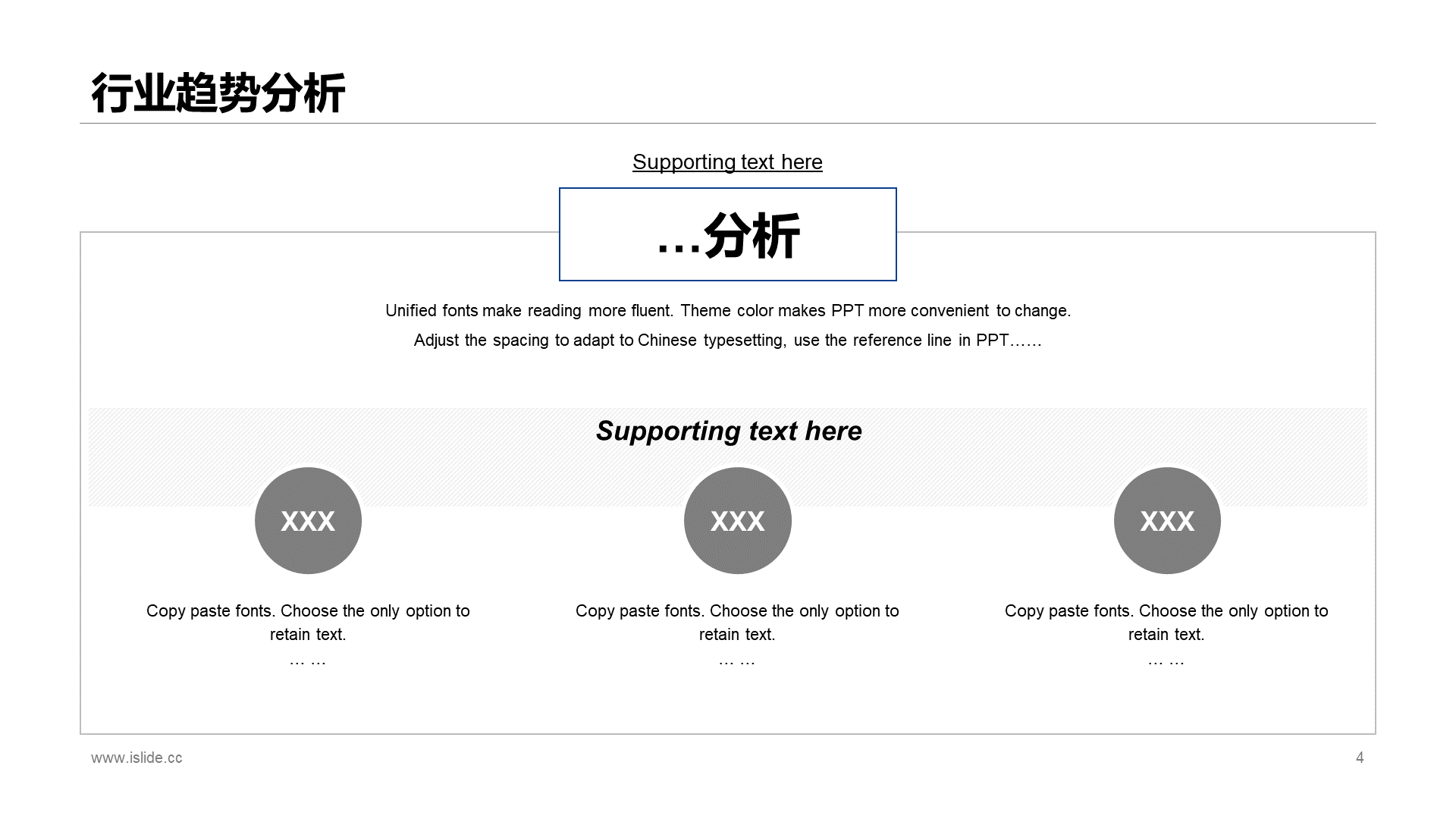Click the ellipsis under the middle text block

point(737,662)
